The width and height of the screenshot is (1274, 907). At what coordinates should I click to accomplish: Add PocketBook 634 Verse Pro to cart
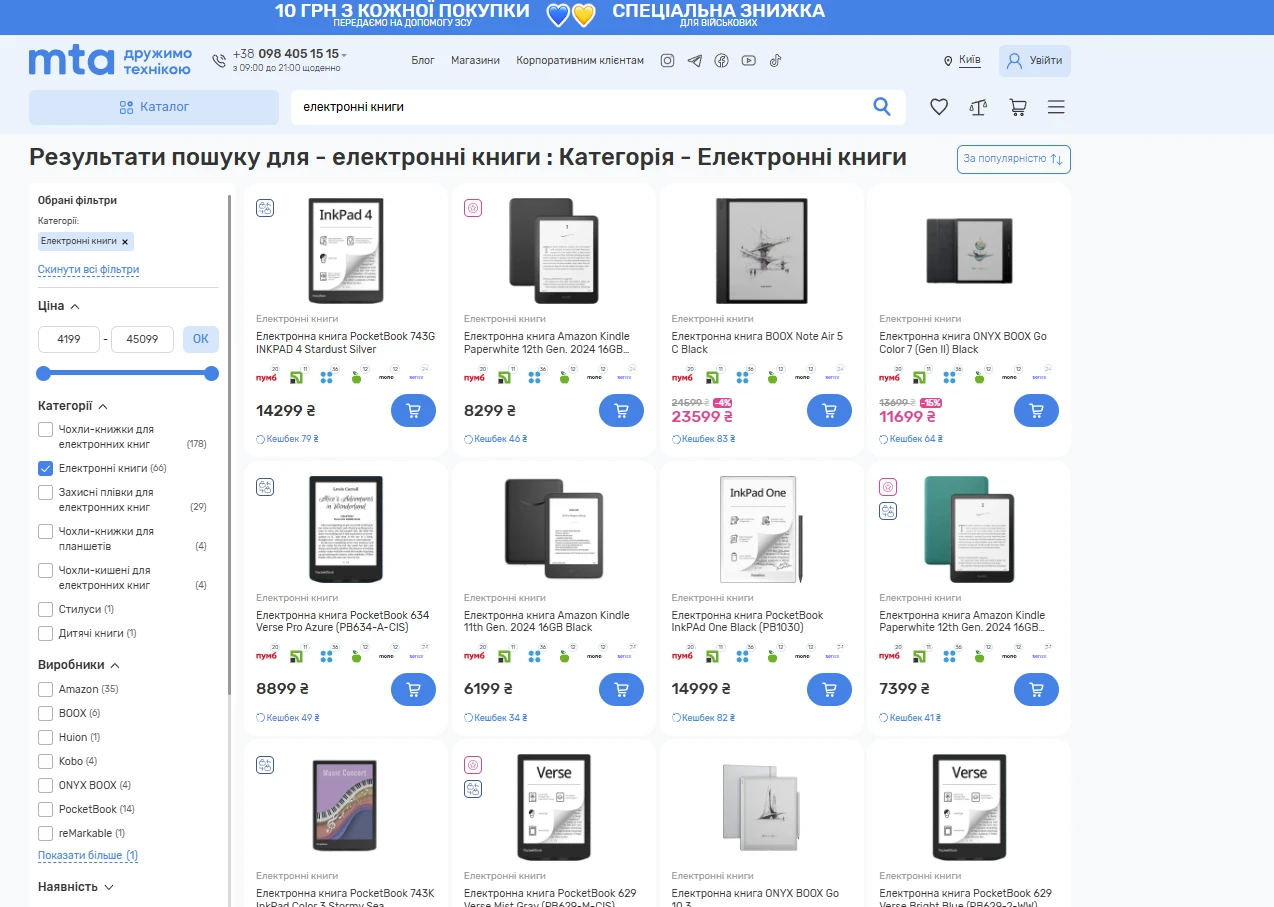(413, 690)
